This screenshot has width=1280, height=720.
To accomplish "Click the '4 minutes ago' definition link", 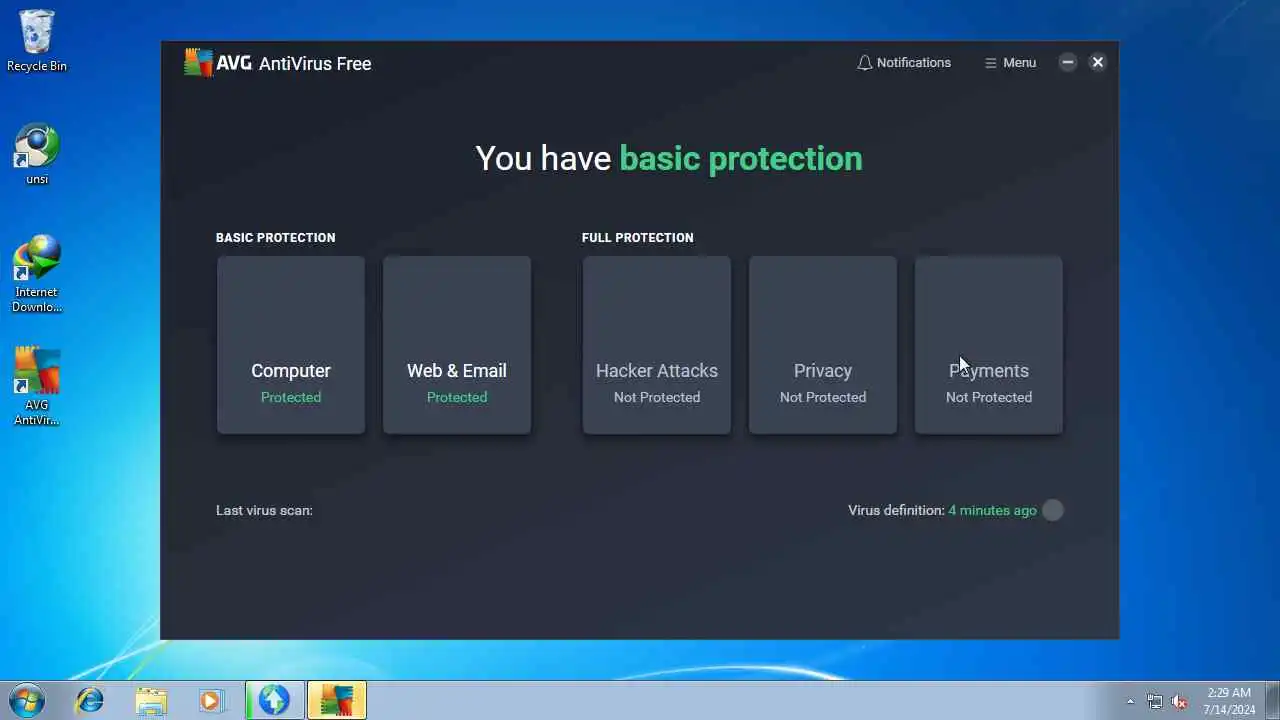I will click(x=992, y=510).
